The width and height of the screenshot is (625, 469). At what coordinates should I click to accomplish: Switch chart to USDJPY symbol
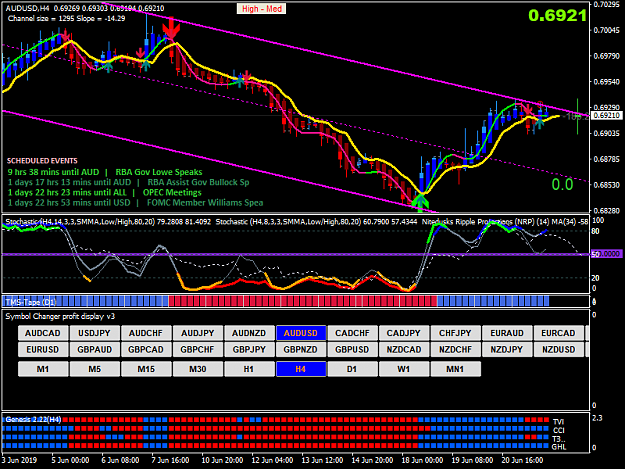94,333
